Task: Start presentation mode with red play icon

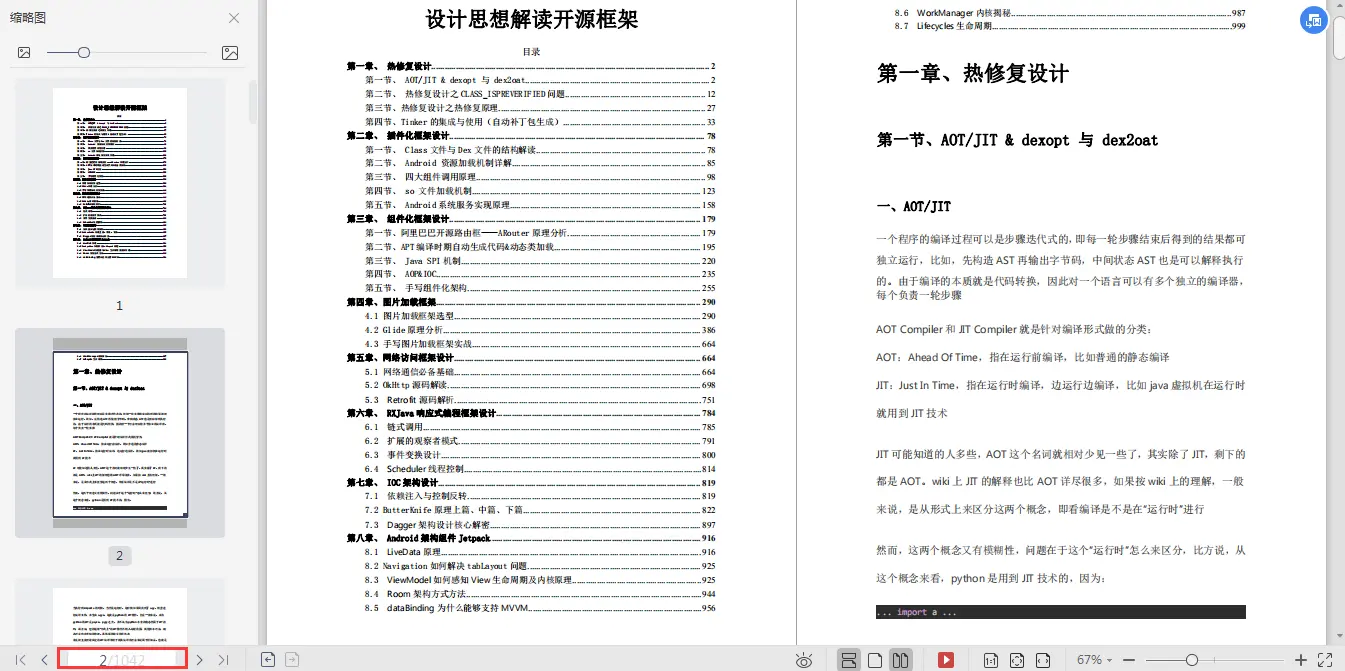Action: click(x=948, y=658)
